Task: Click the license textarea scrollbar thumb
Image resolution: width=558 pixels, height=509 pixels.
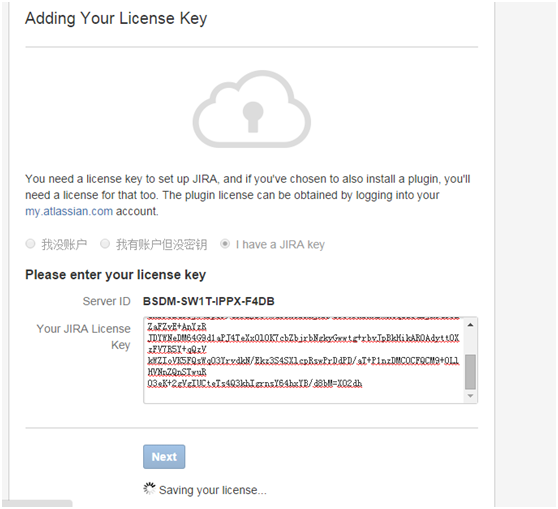Action: point(470,372)
